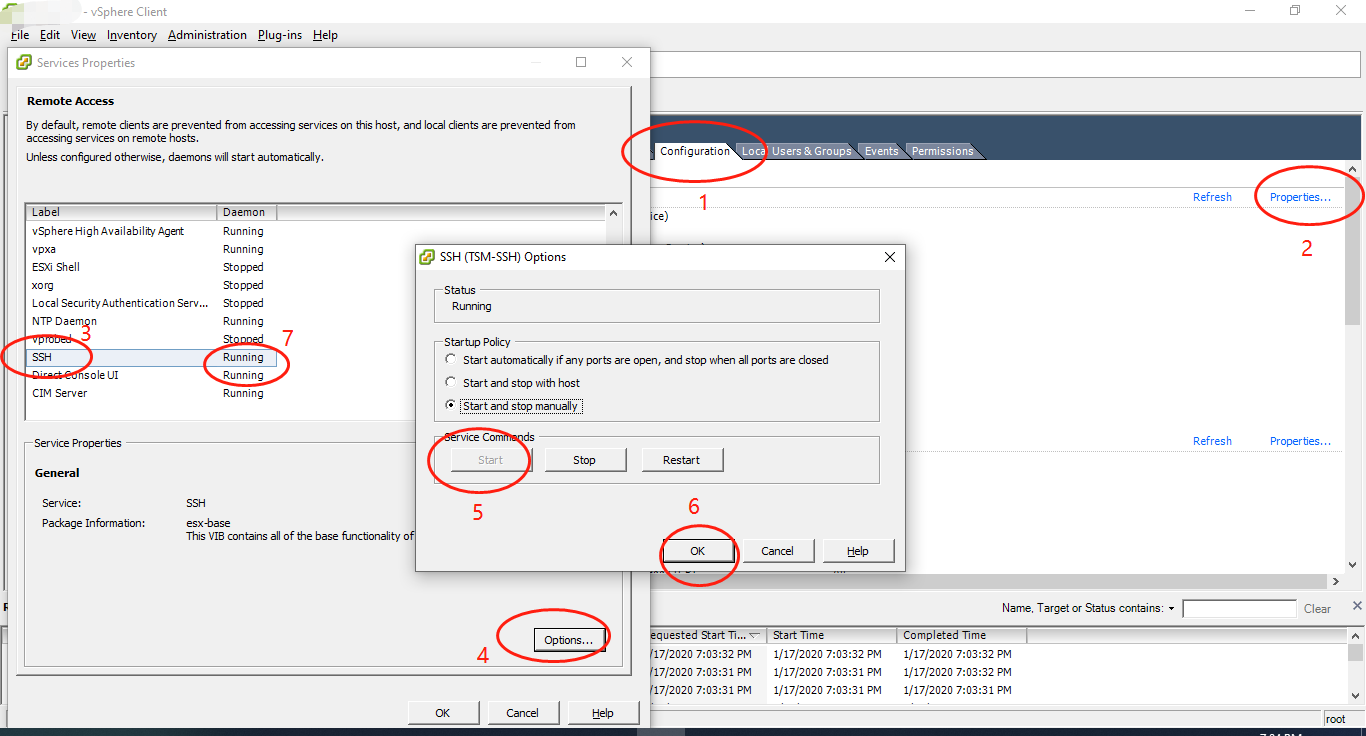
Task: Restart the SSH service
Action: 681,460
